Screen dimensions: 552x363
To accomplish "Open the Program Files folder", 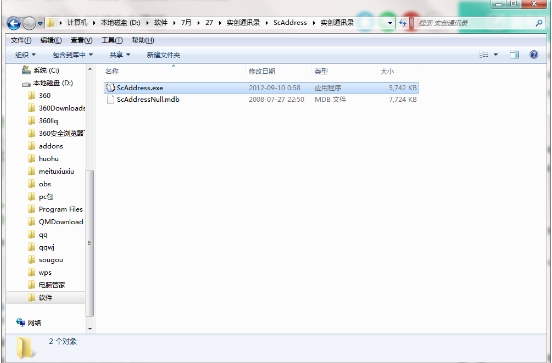I will coord(61,209).
